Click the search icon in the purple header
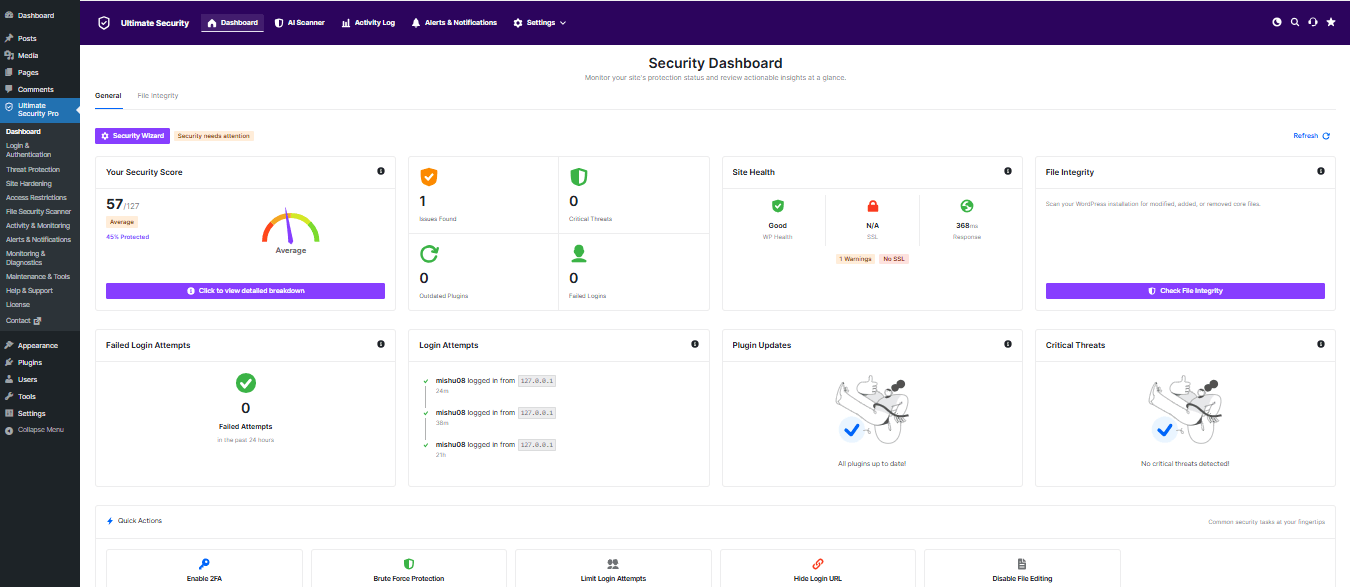 (x=1294, y=21)
